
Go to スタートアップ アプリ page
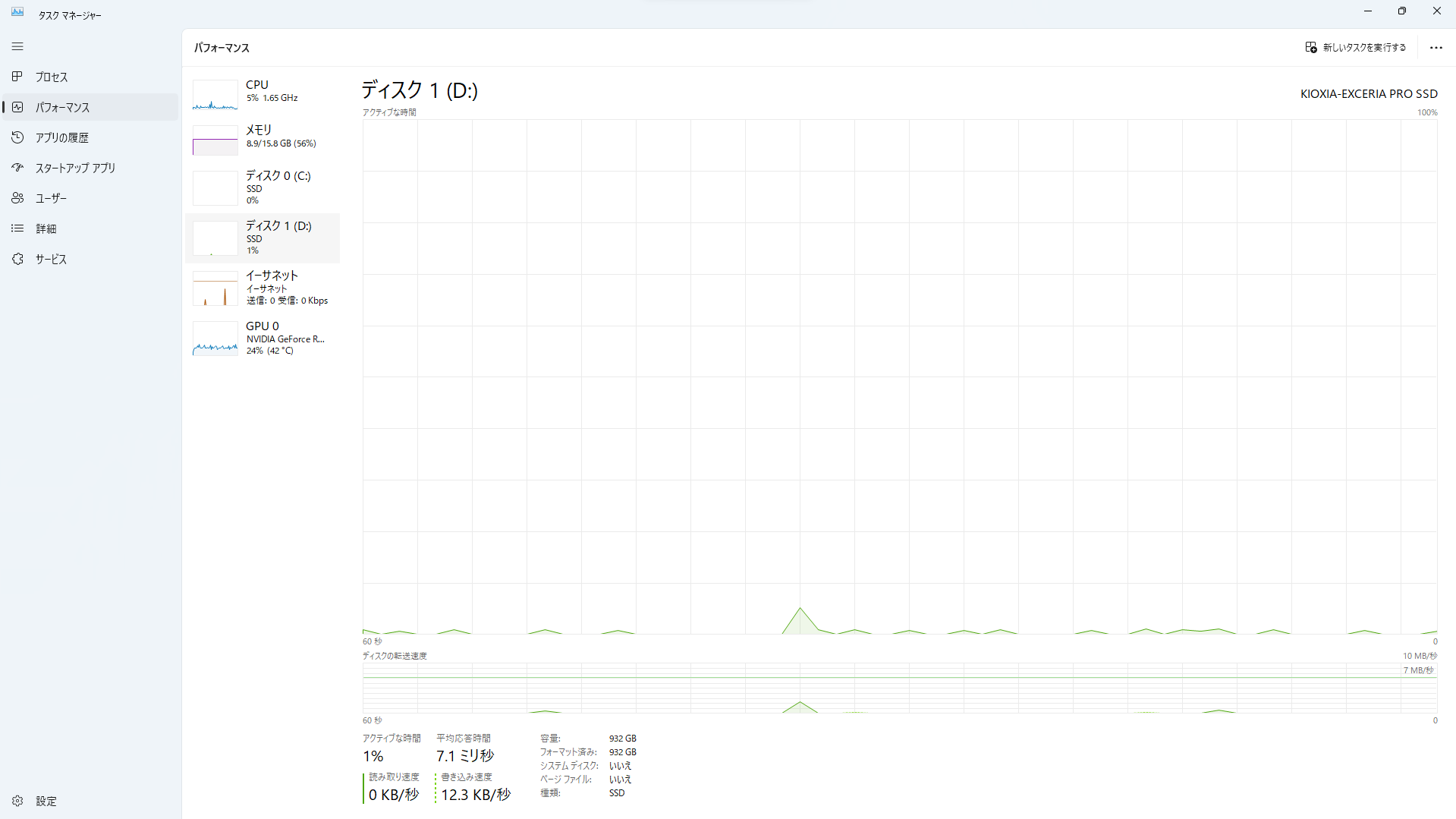pos(90,168)
